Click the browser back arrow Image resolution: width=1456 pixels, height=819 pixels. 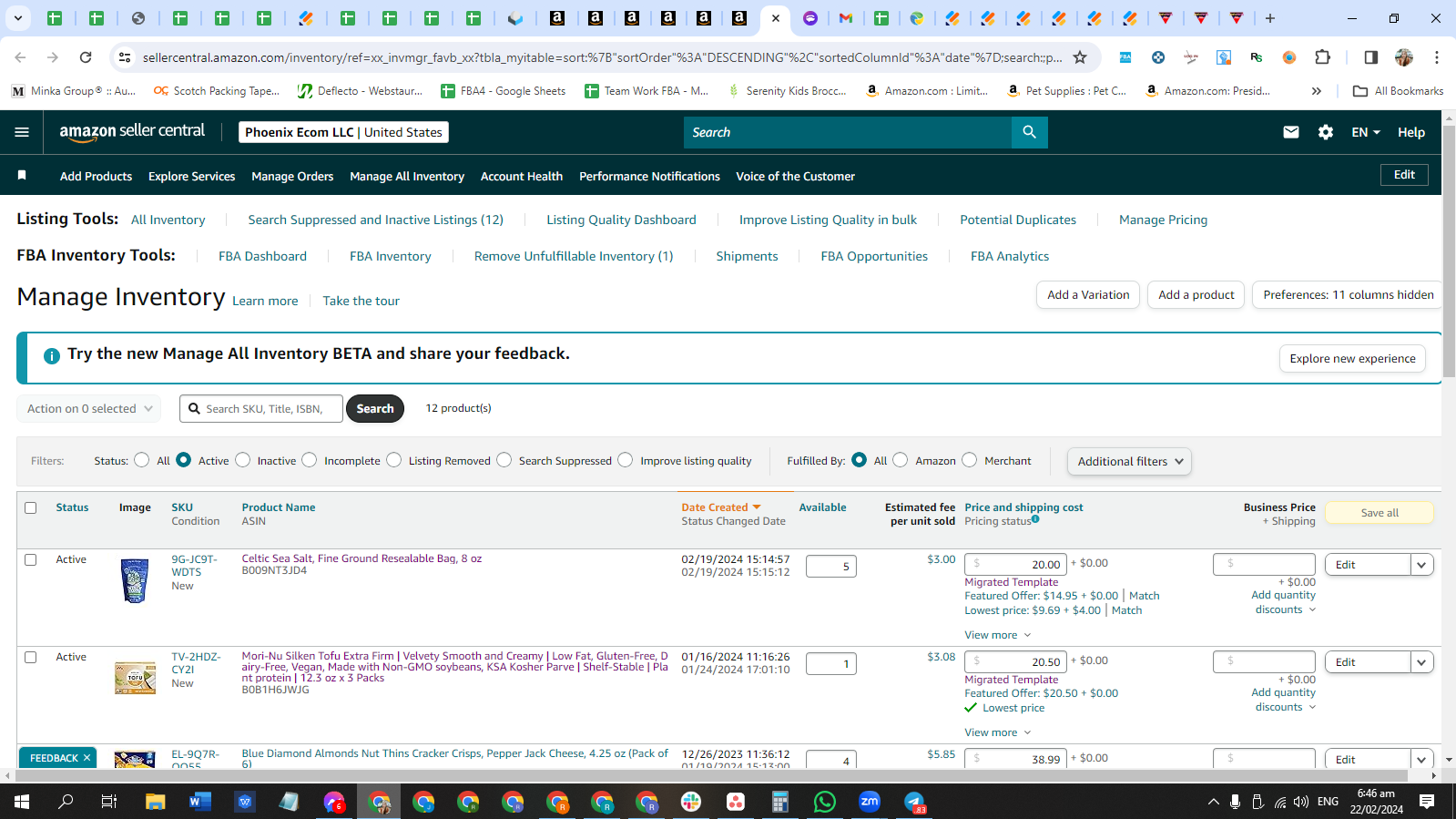(20, 57)
